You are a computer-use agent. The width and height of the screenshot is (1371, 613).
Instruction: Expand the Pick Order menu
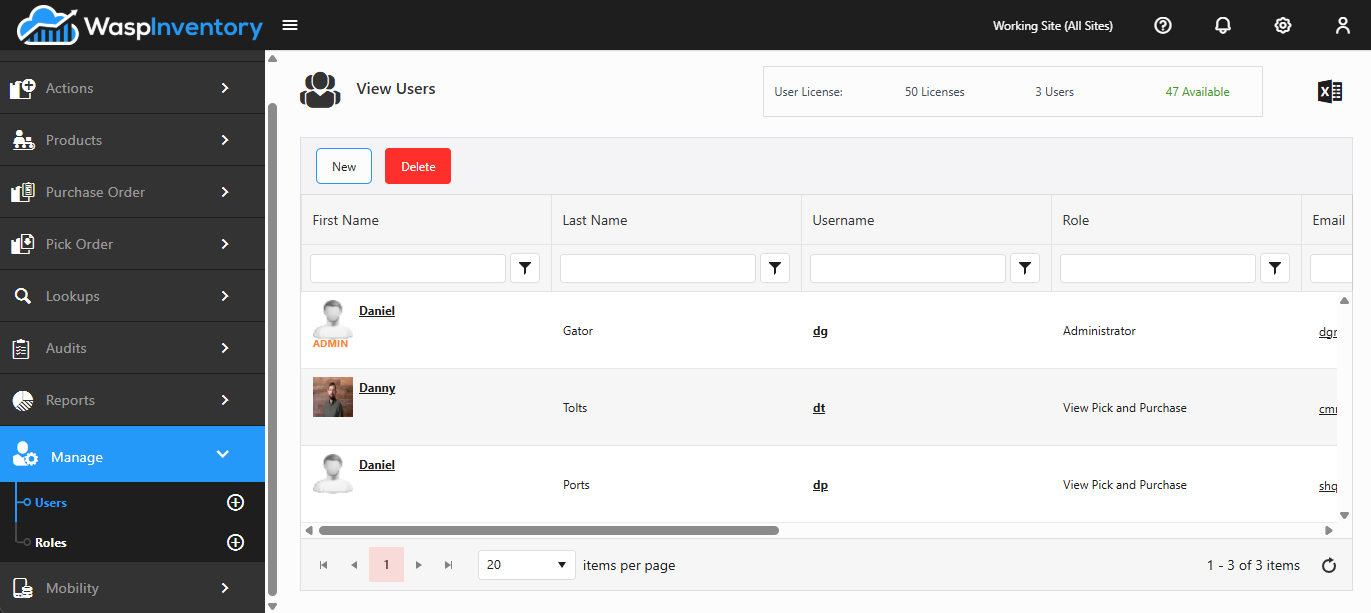[132, 244]
